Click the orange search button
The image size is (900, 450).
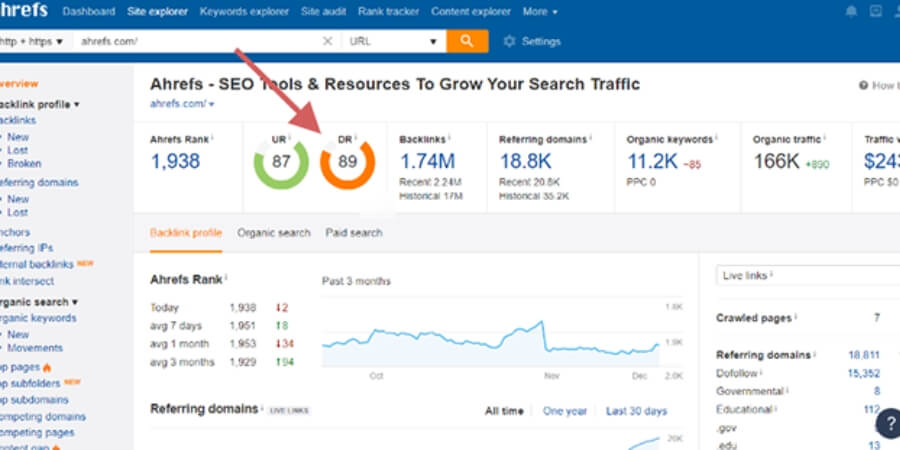pos(467,41)
